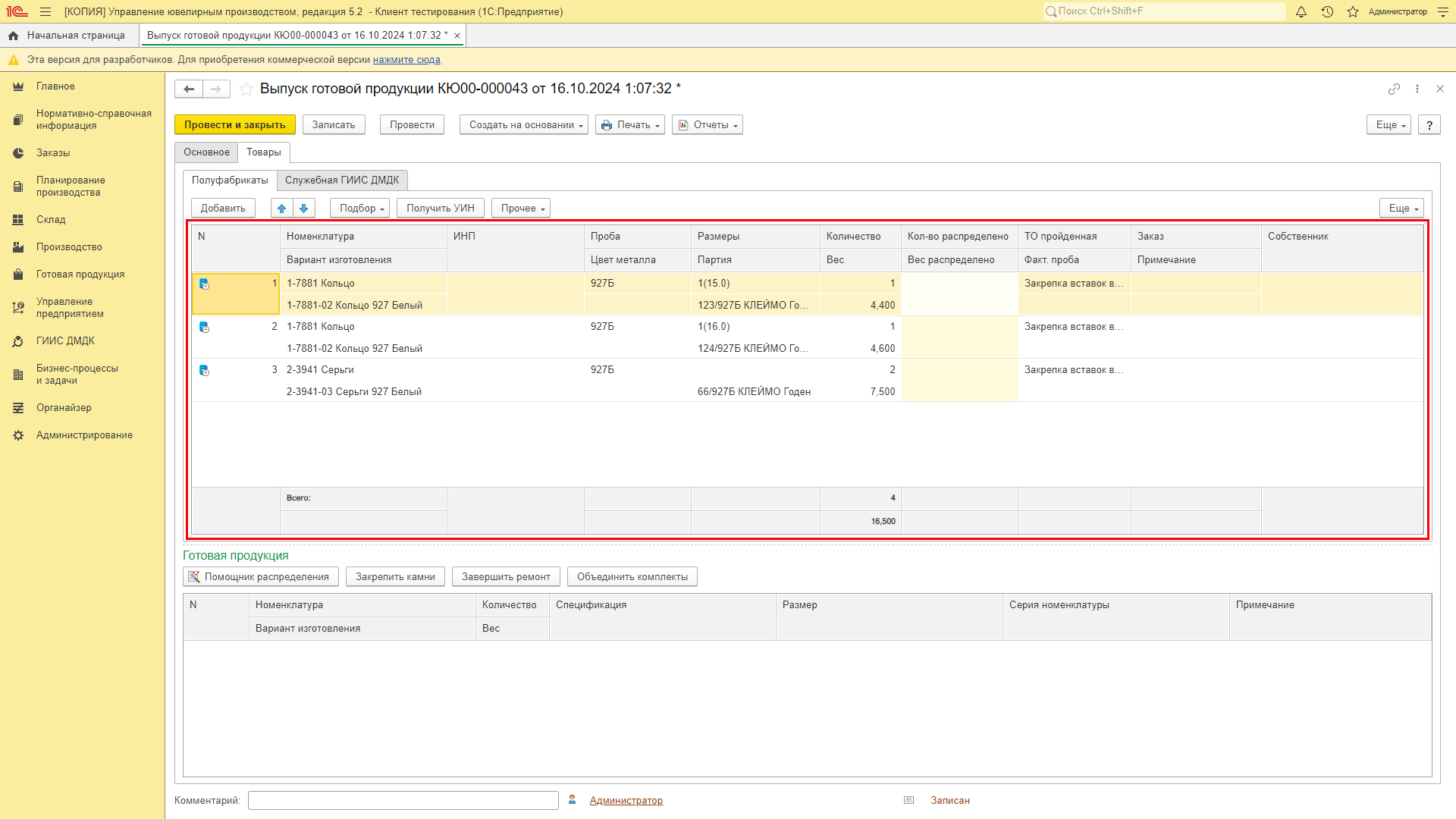Open the Подбор dropdown
The image size is (1456, 819).
pos(360,208)
